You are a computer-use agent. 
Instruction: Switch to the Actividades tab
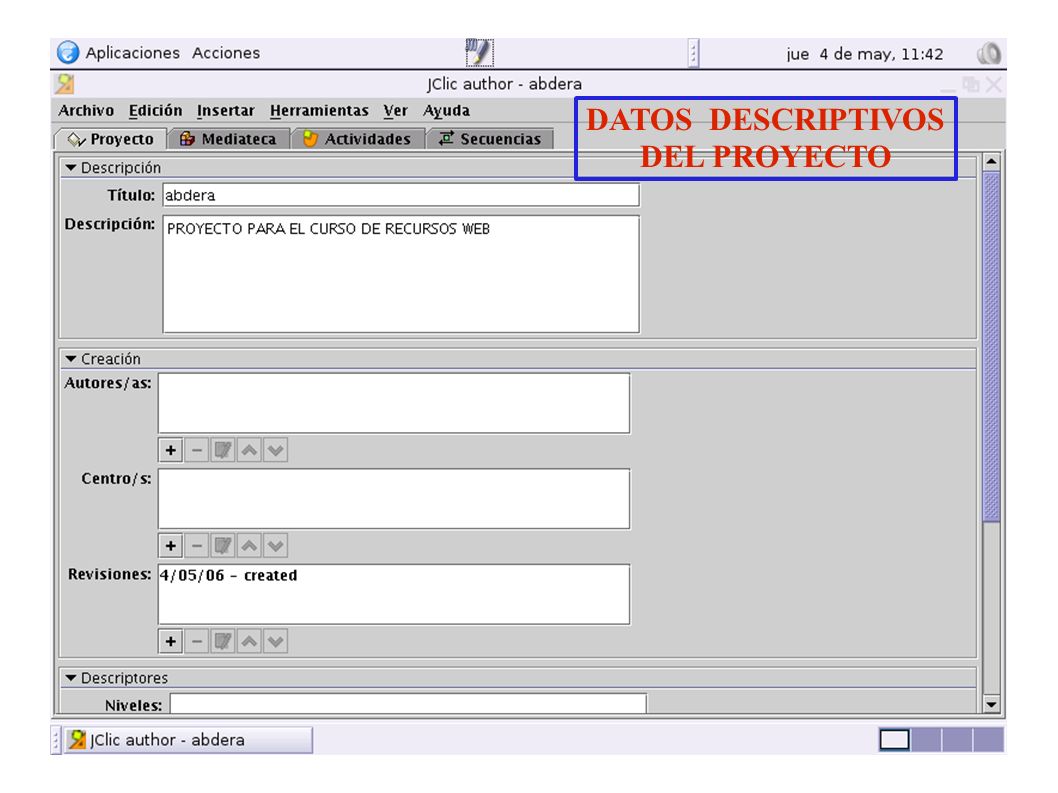pyautogui.click(x=358, y=139)
